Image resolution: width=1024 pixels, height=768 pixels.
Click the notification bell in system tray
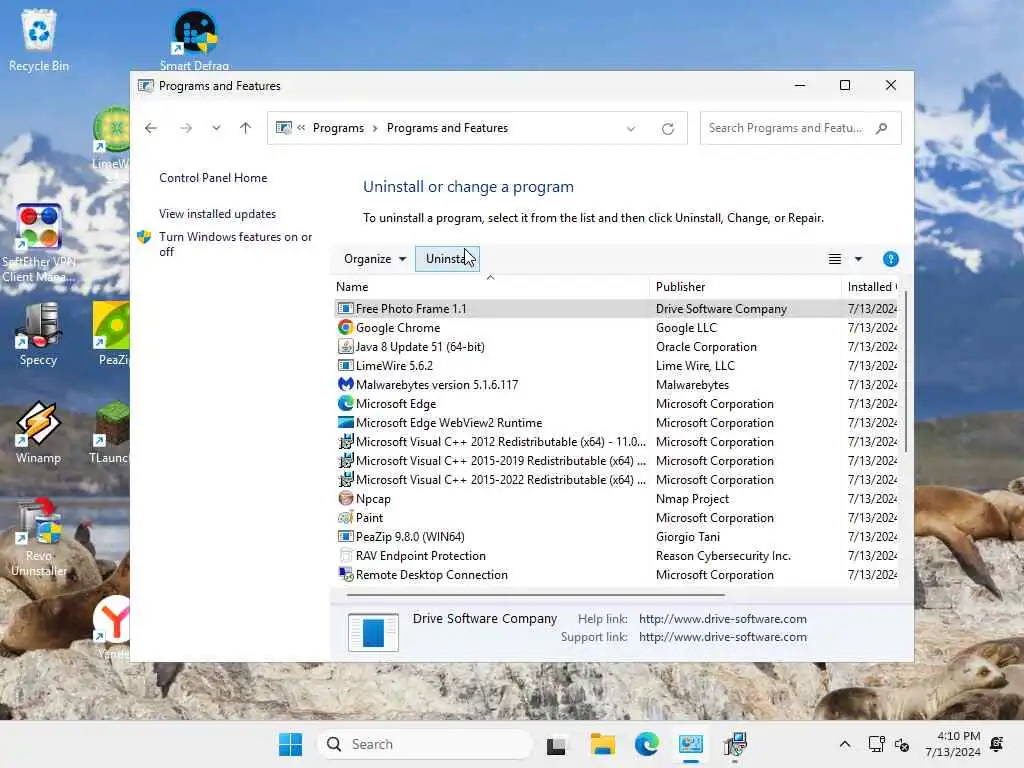point(997,744)
